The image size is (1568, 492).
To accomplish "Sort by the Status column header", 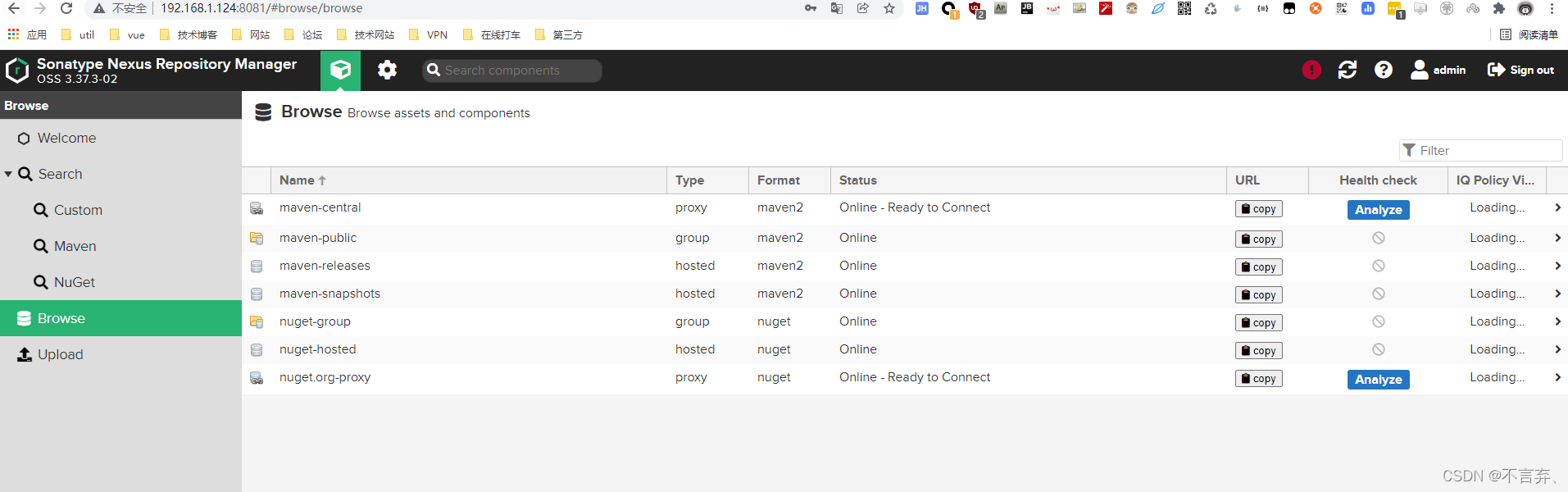I will tap(1028, 180).
